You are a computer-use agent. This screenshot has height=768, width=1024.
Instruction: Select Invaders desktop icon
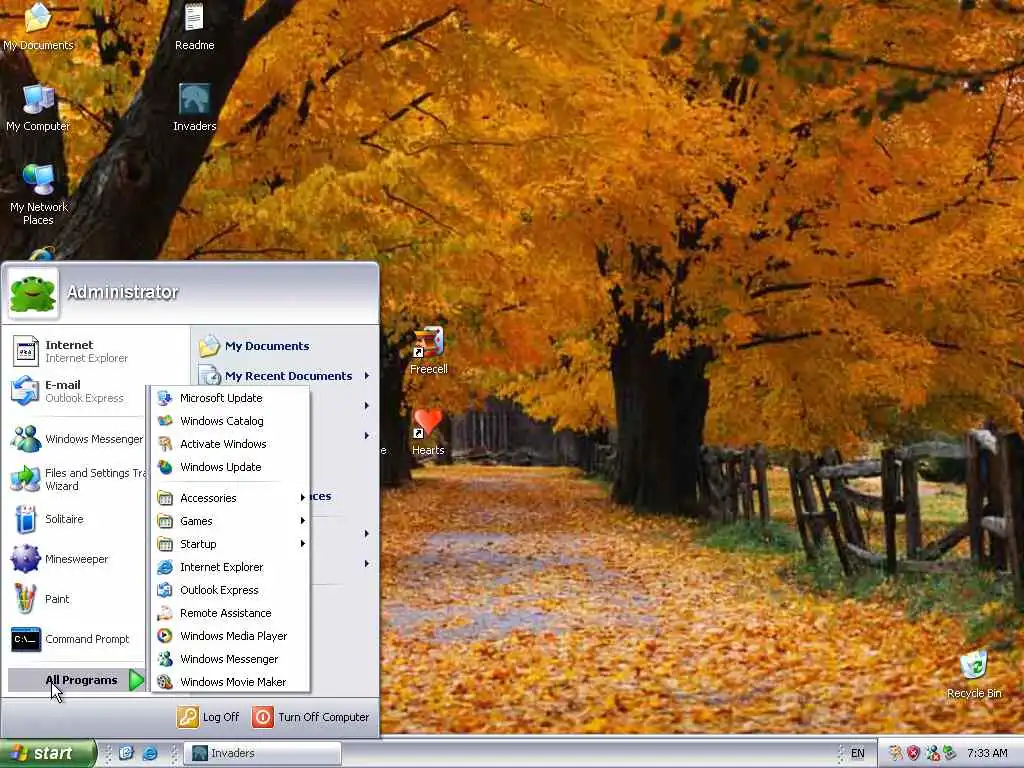194,108
